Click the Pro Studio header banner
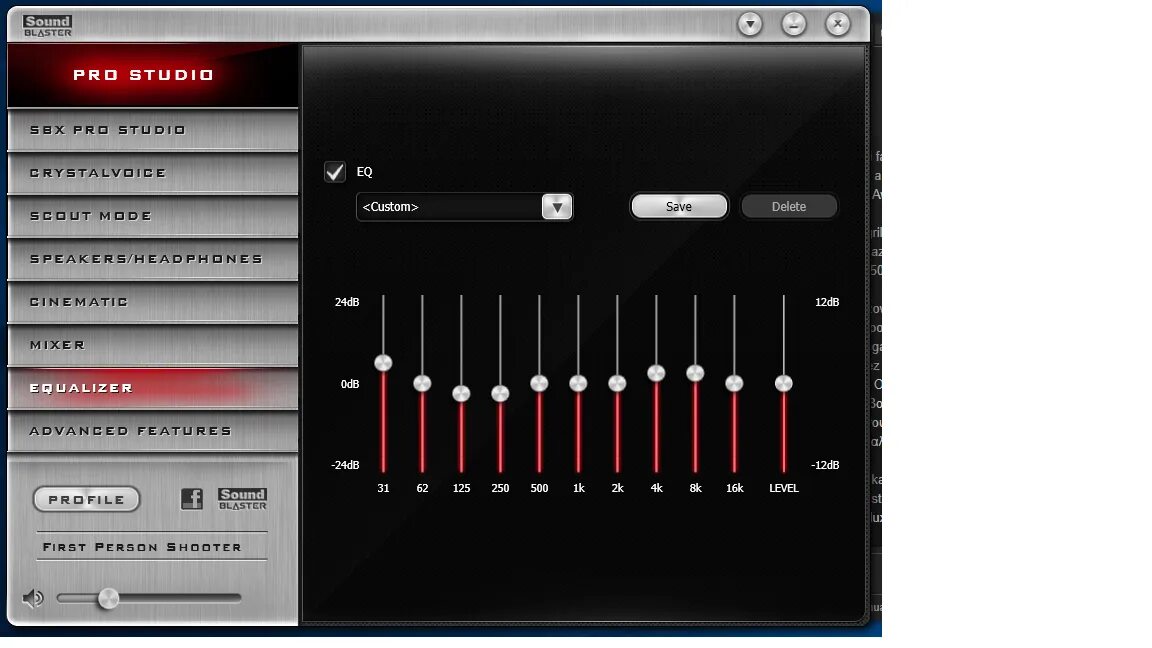Screen dimensions: 1152x648 tap(153, 75)
